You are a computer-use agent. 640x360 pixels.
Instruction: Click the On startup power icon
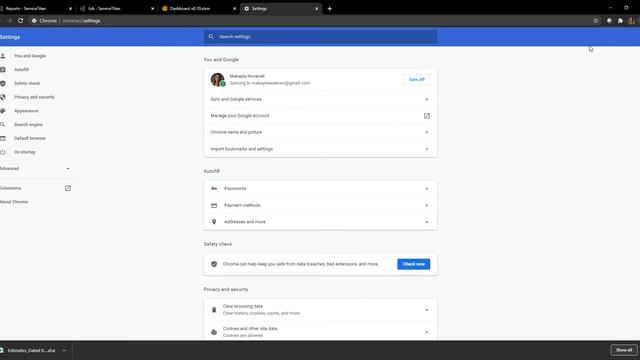coord(3,152)
